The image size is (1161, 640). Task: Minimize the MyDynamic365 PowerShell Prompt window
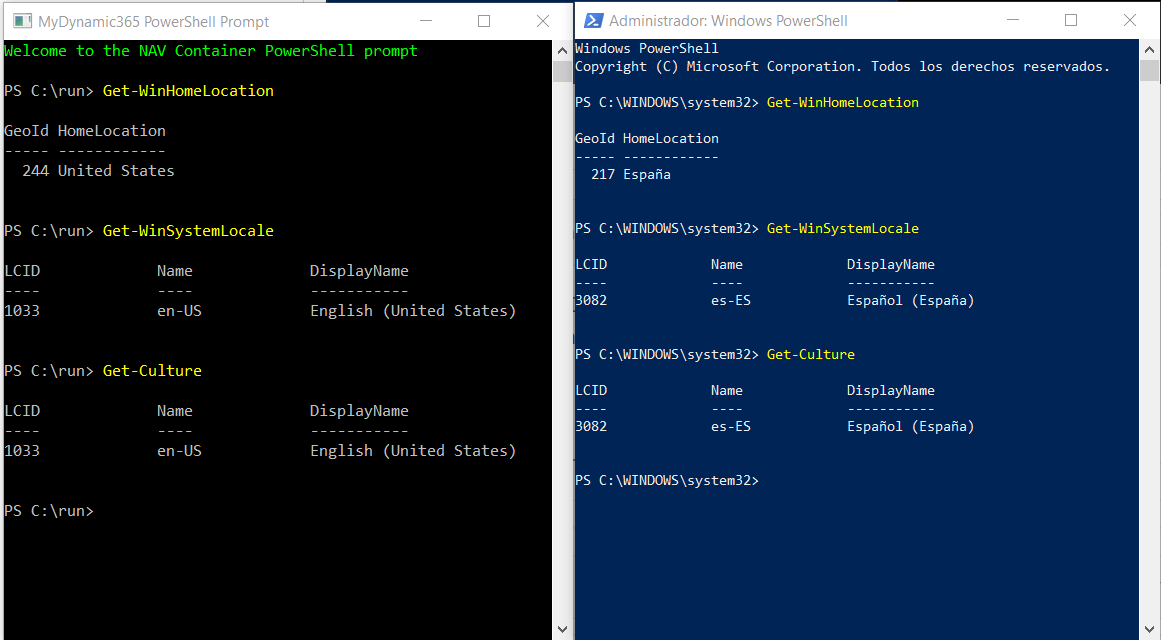pos(426,21)
